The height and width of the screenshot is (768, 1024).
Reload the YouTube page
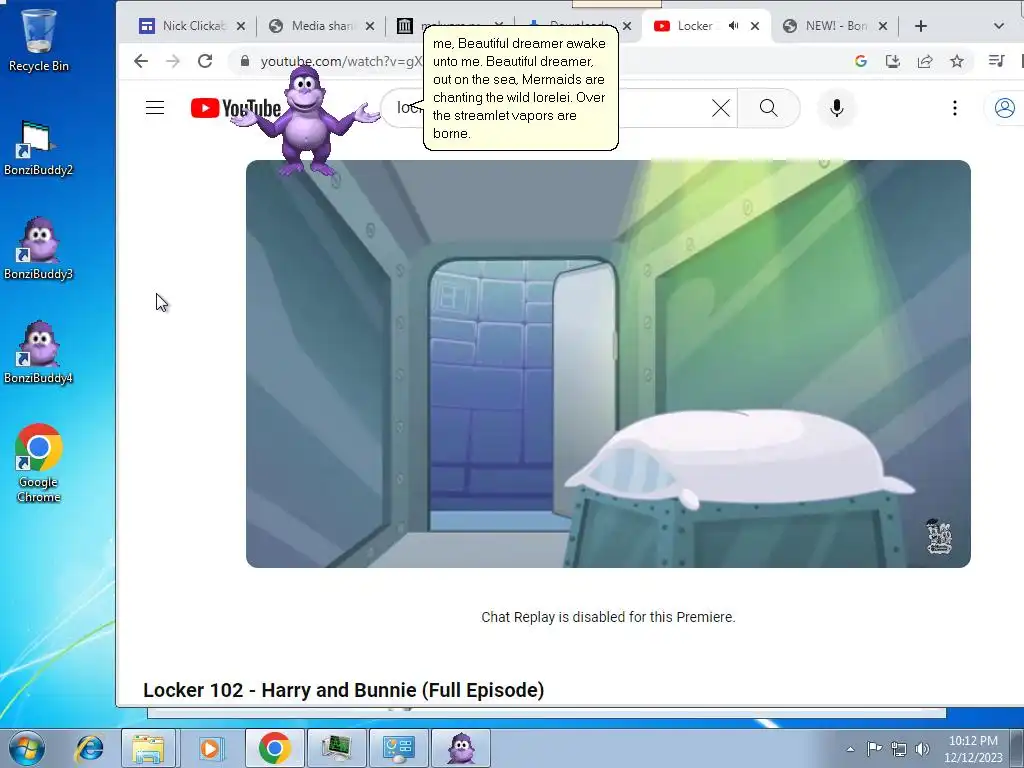(205, 61)
